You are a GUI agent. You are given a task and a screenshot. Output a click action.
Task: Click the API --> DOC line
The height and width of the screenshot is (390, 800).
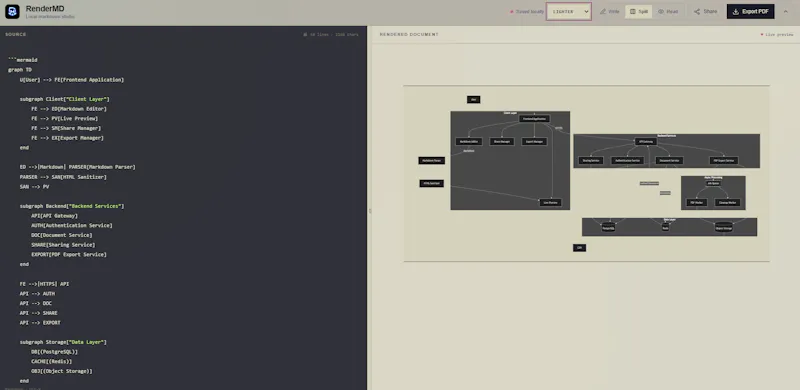[x=36, y=303]
